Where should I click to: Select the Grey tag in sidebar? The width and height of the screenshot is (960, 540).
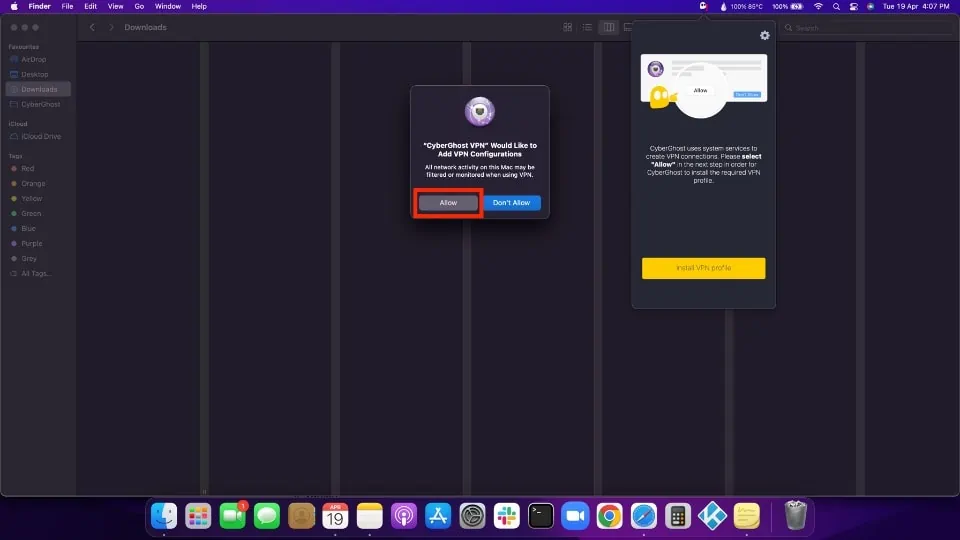38,258
